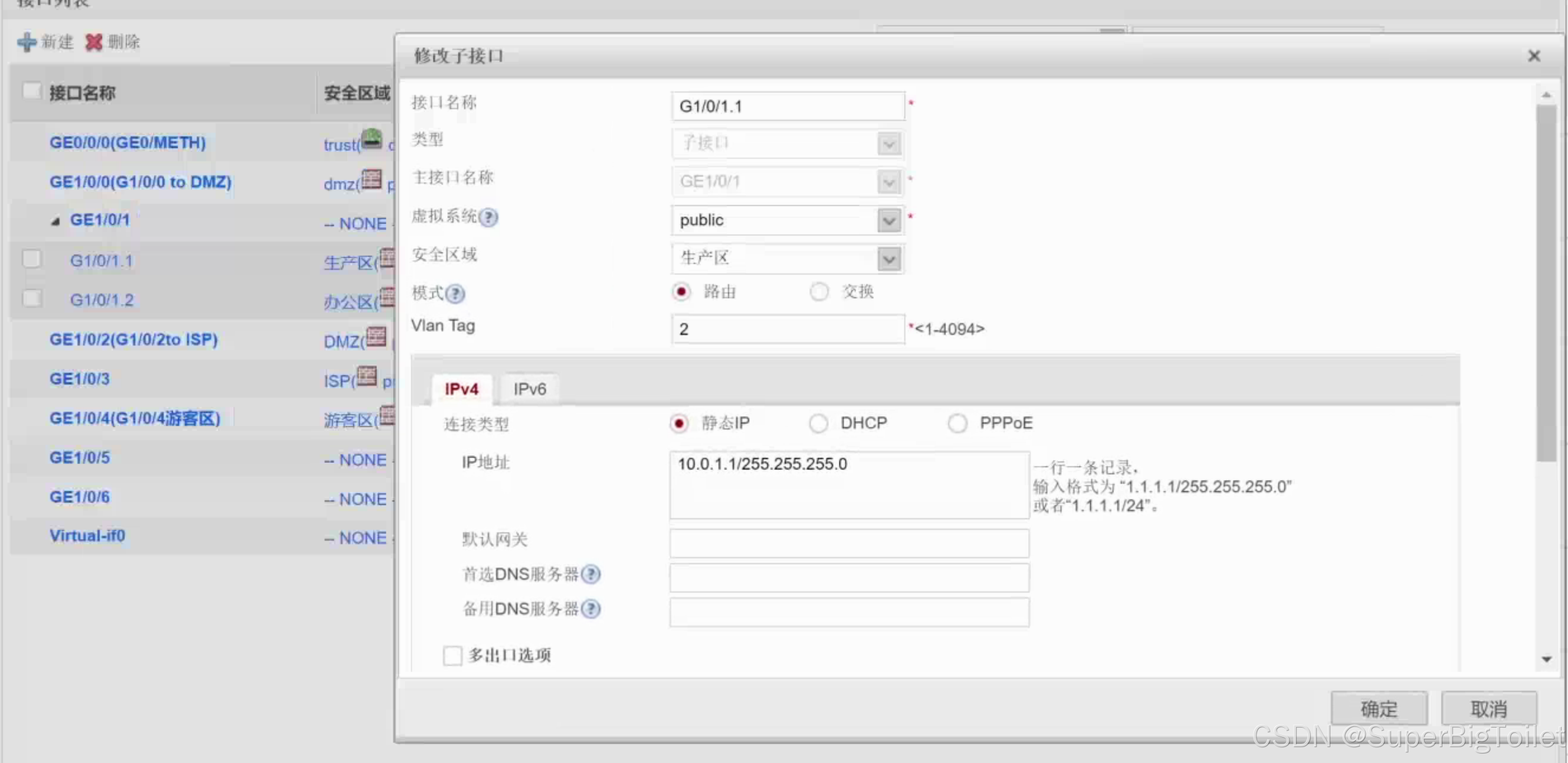This screenshot has height=763, width=1568.
Task: Open the GE1/0/0(G1/0/0 to DMZ) link
Action: tap(140, 182)
